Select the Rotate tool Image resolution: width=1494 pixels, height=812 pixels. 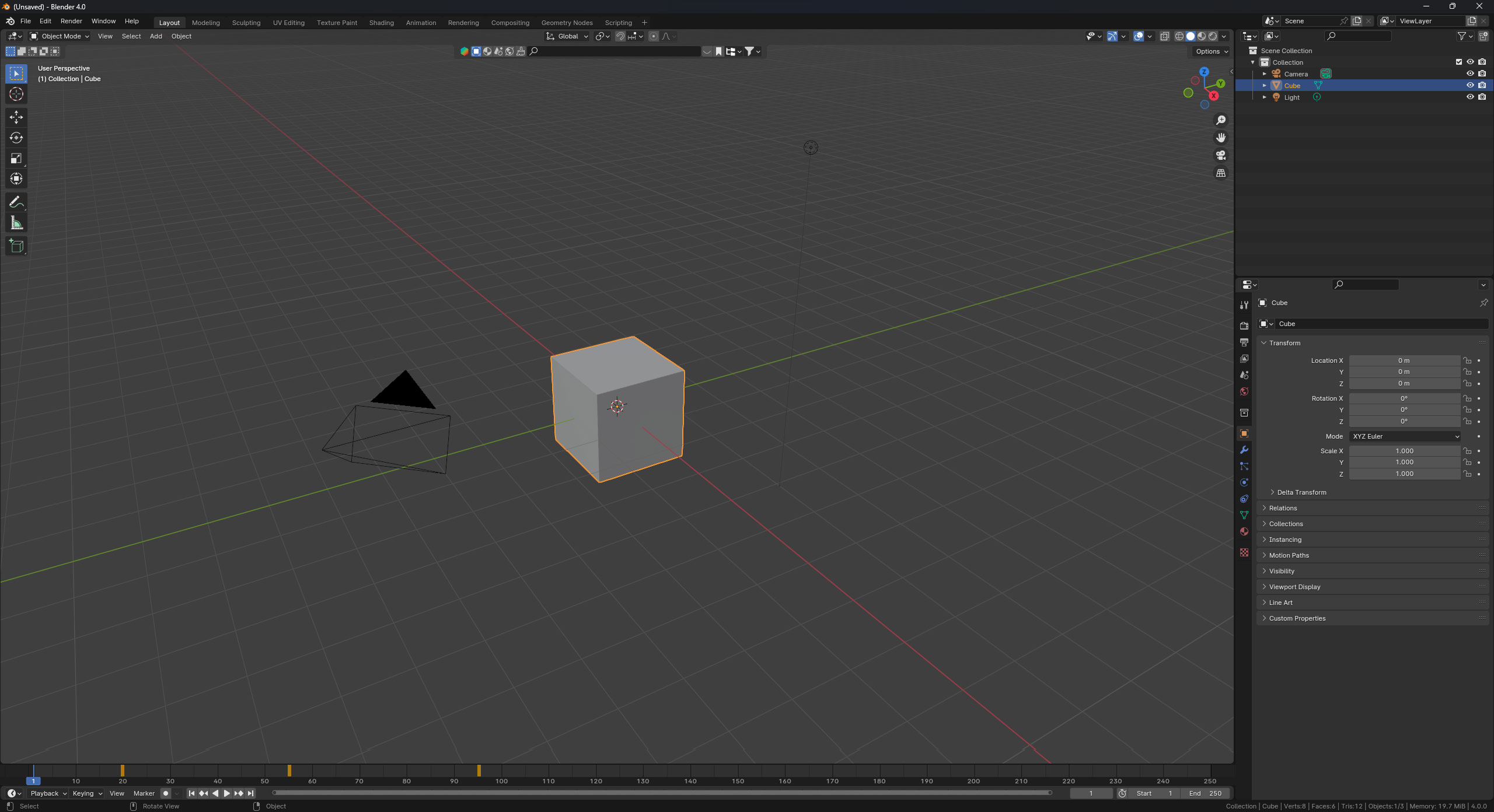16,138
